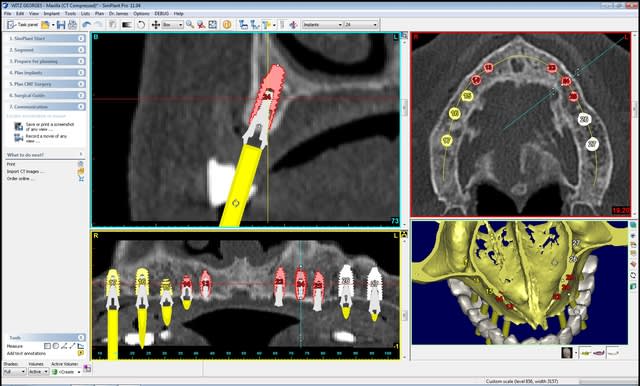Click the Save disk icon in toolbar
640x386 pixels.
[x=61, y=25]
